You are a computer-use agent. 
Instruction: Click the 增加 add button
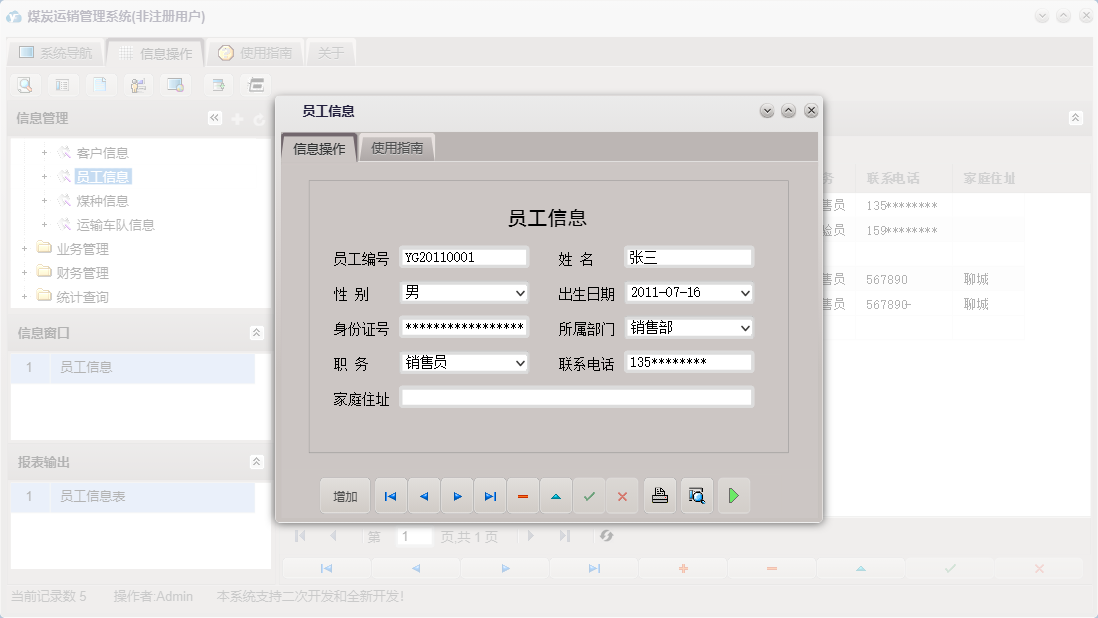coord(345,495)
